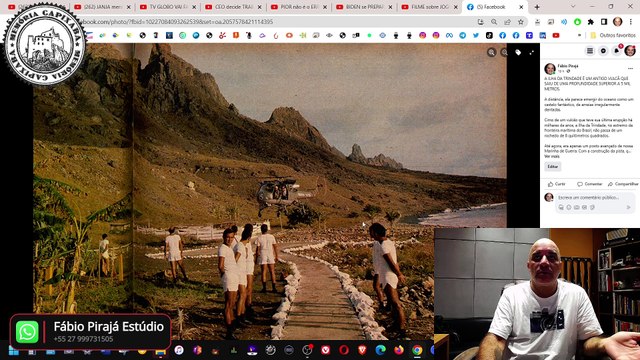Open the Twitter bookmark
This screenshot has width=640, height=360.
(x=476, y=36)
